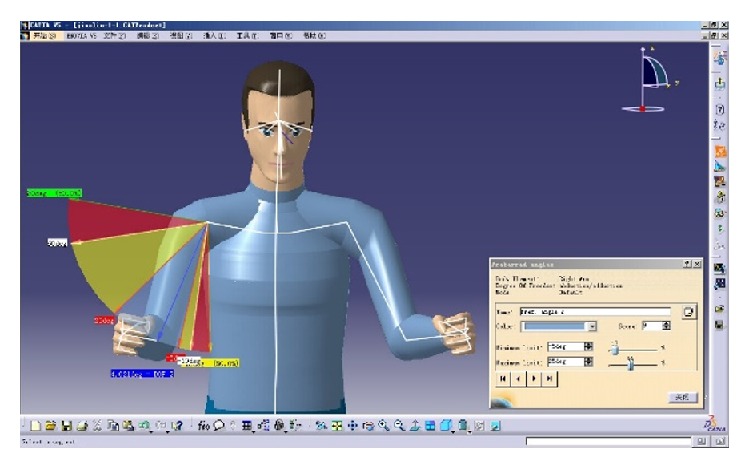This screenshot has height=469, width=750.
Task: Open the Design Table icon
Action: [247, 425]
